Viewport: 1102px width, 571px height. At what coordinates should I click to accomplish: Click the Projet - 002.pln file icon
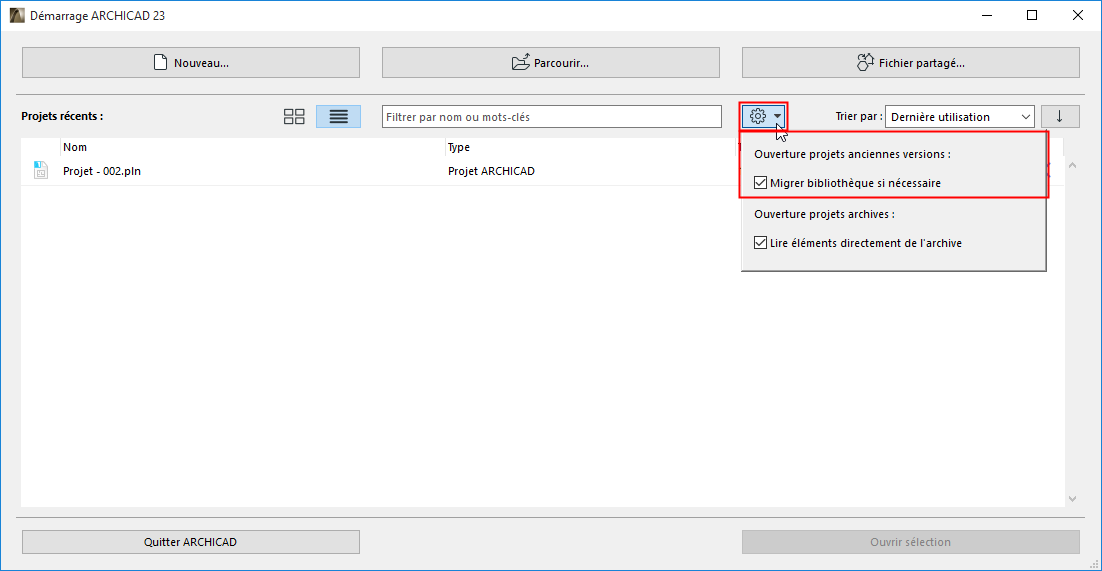point(41,170)
